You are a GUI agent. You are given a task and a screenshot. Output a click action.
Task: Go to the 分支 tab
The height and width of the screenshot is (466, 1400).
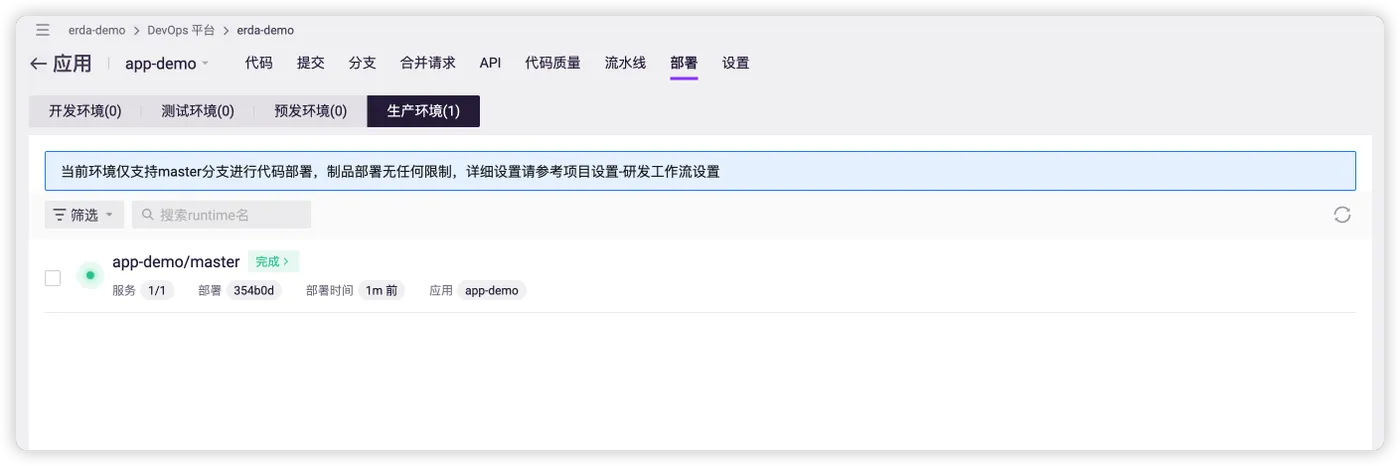point(363,63)
